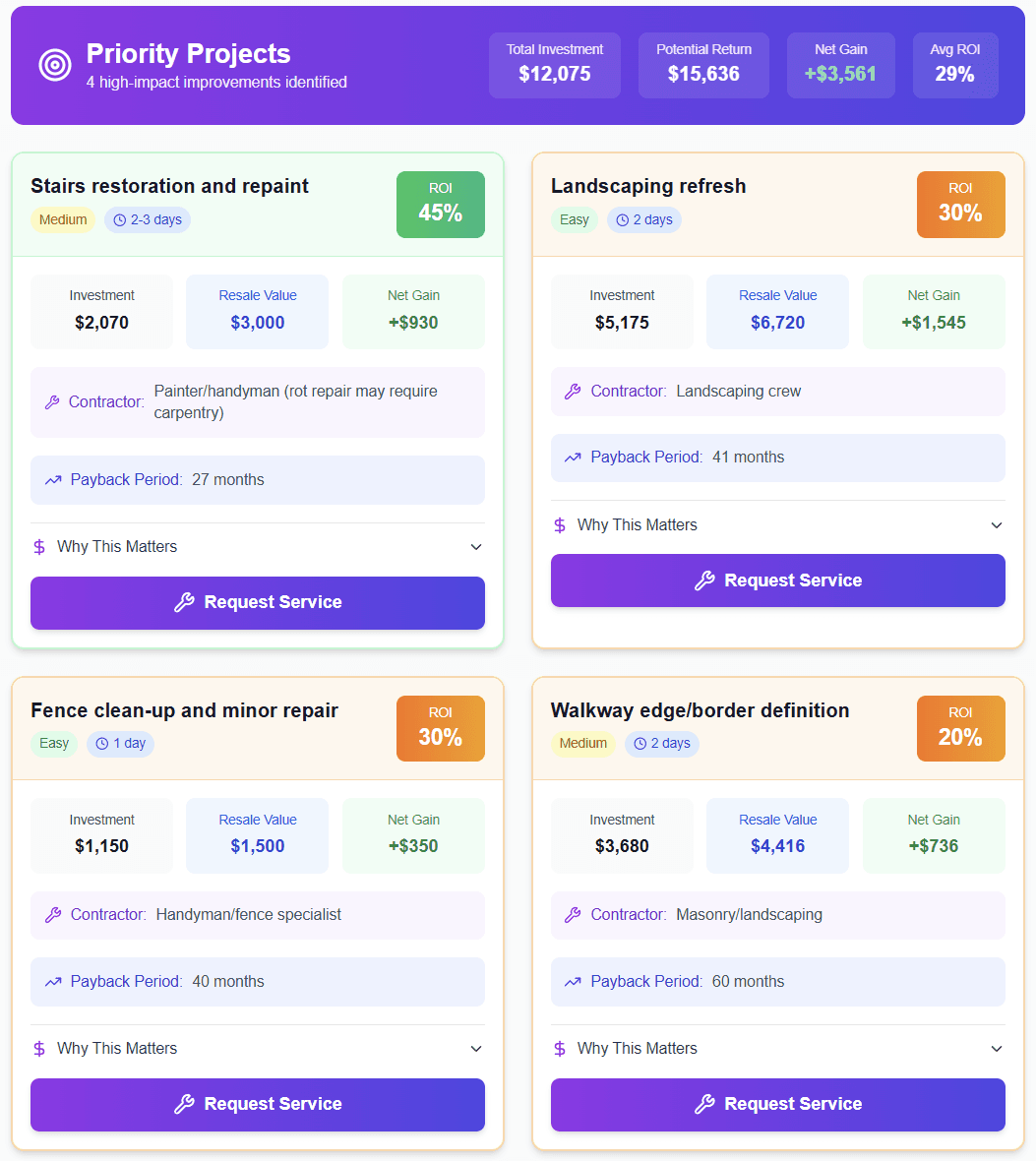The height and width of the screenshot is (1161, 1036).
Task: Click the wrench icon beside Landscaping crew contractor
Action: click(573, 392)
